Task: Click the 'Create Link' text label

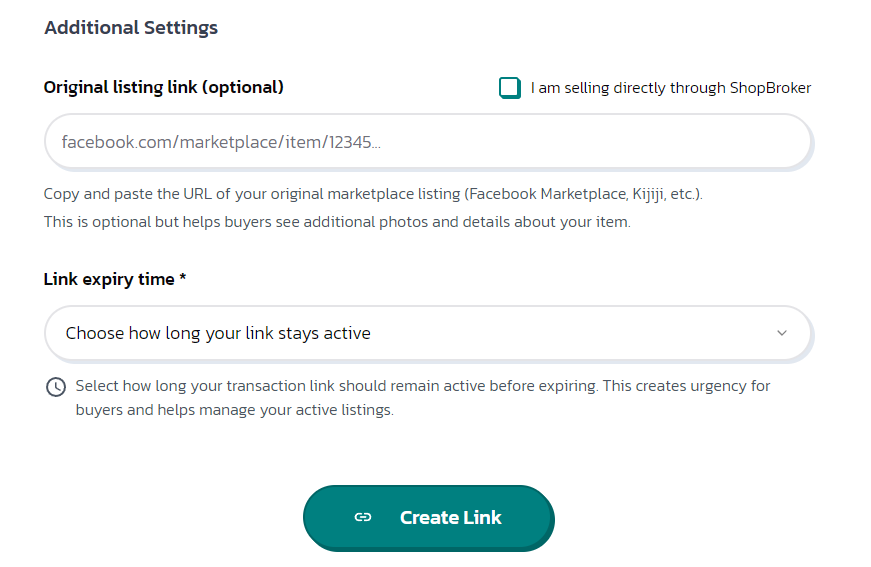Action: pos(450,517)
